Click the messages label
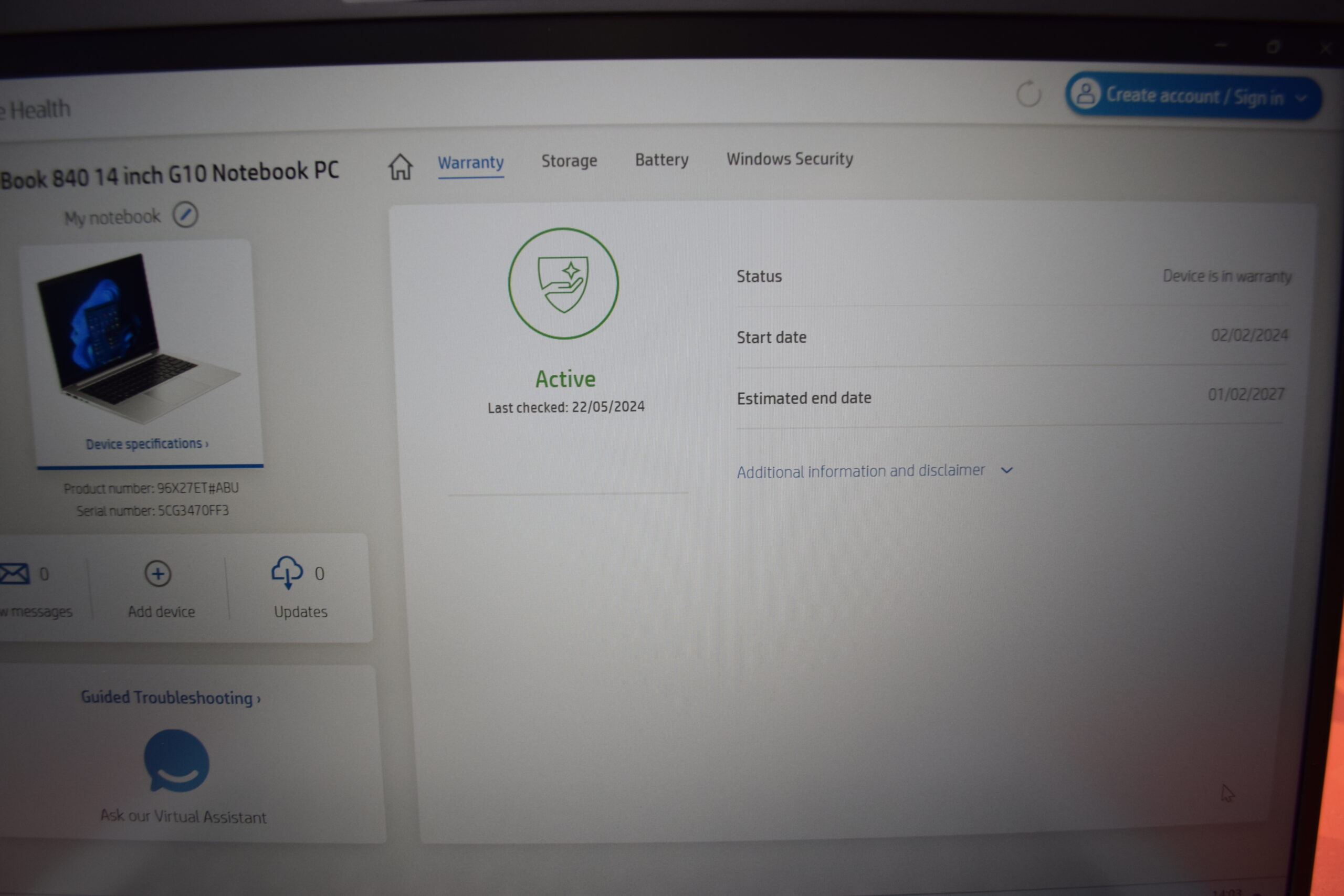The height and width of the screenshot is (896, 1344). [x=37, y=612]
